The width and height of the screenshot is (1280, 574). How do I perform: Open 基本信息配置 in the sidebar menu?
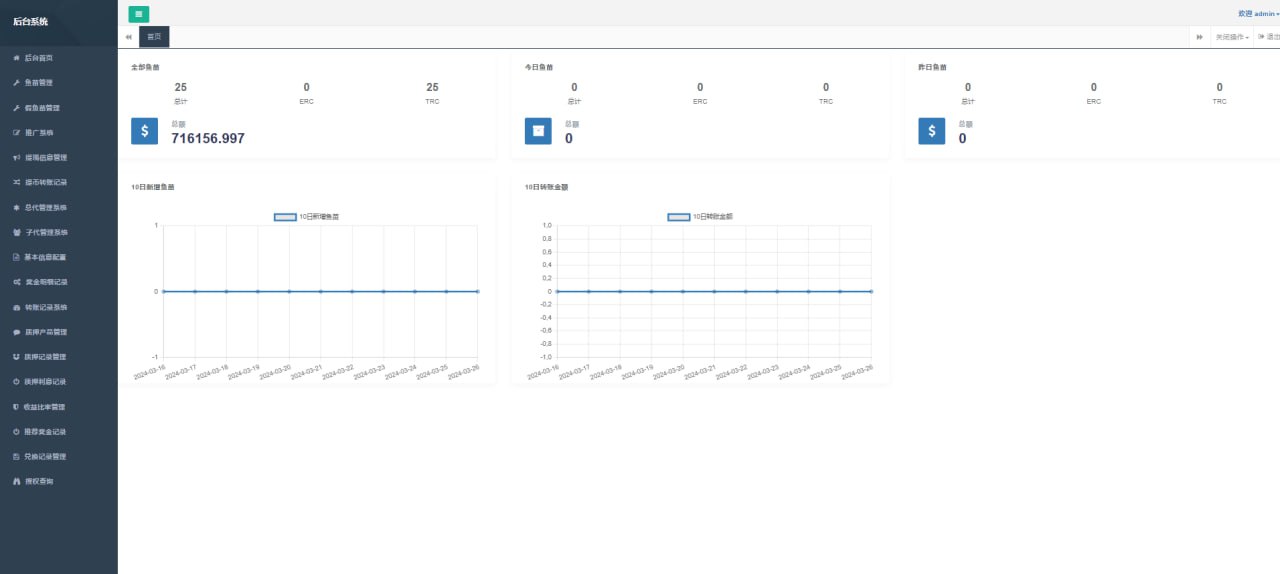[x=45, y=257]
